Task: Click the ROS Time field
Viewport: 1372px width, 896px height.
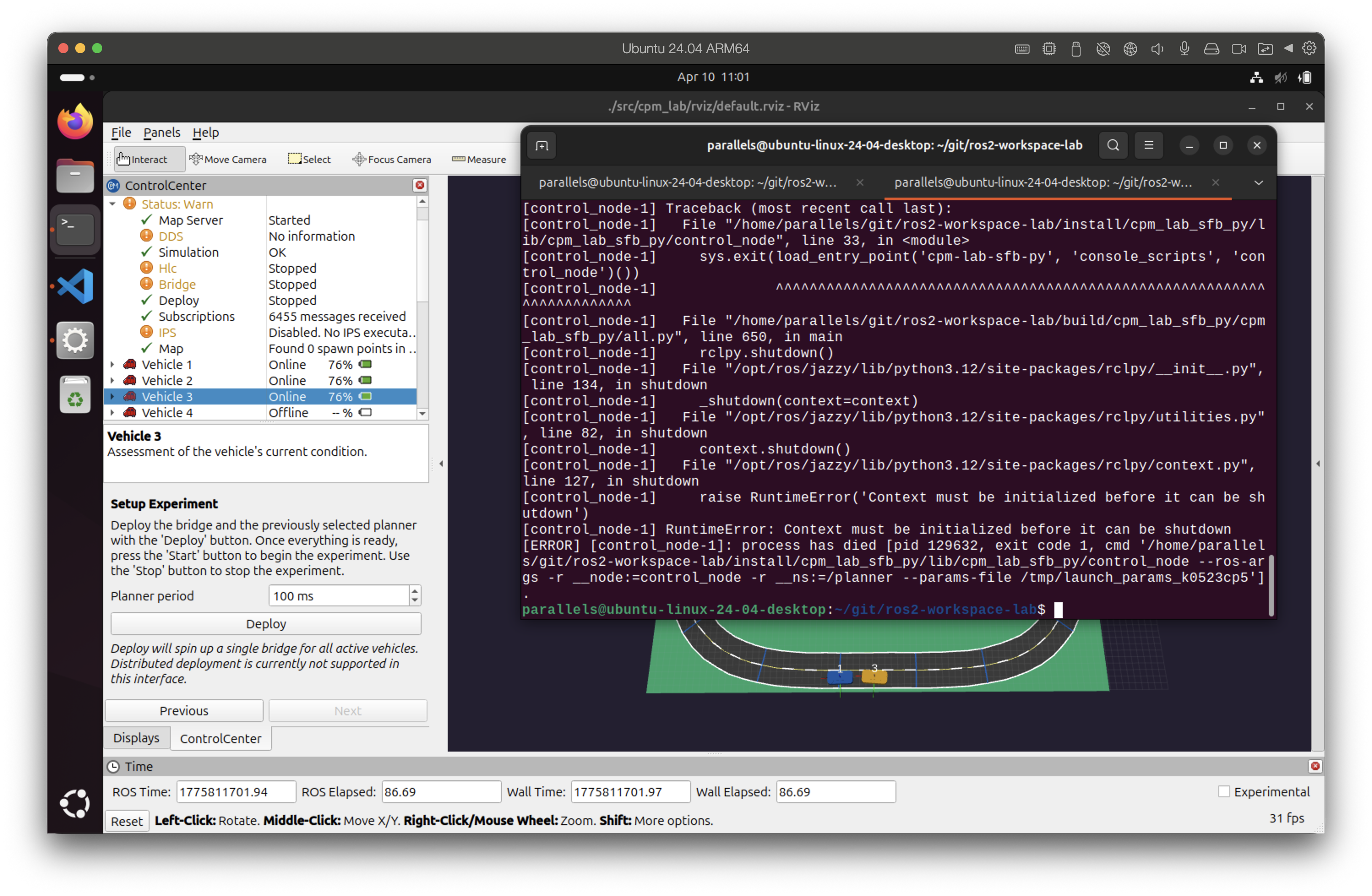Action: point(236,792)
